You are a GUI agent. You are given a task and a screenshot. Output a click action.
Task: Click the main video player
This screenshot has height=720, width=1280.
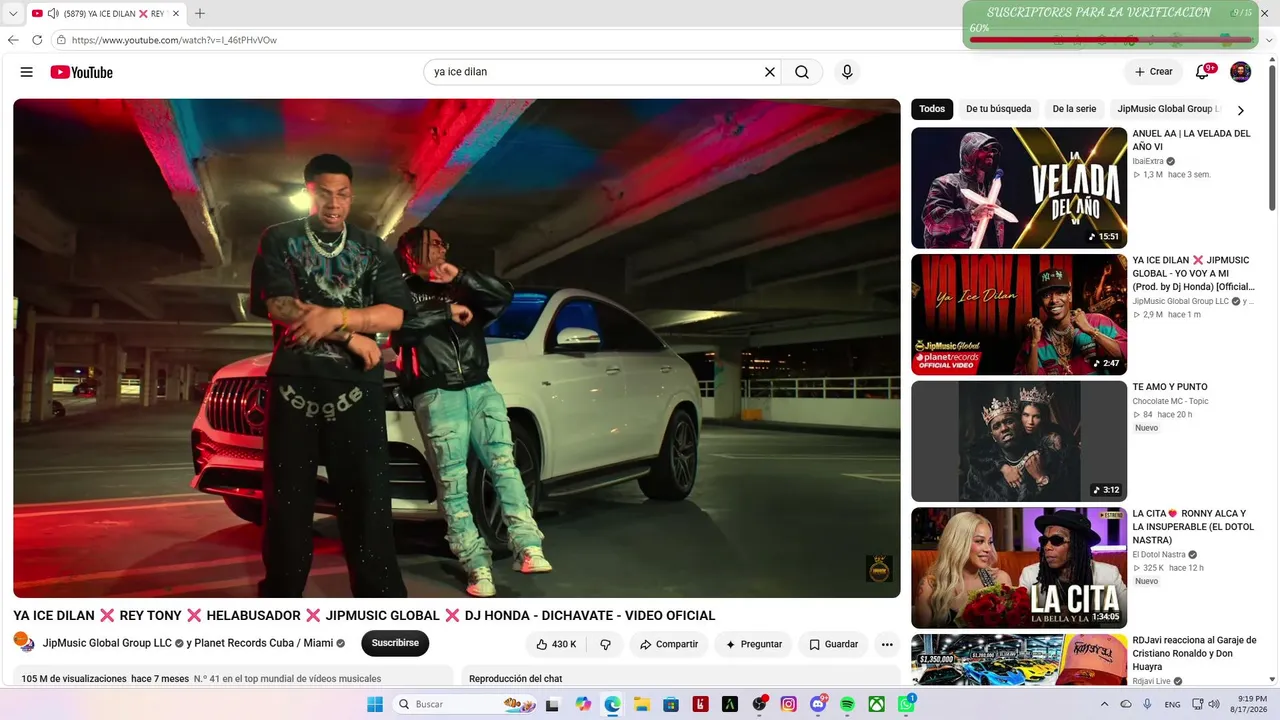tap(457, 348)
